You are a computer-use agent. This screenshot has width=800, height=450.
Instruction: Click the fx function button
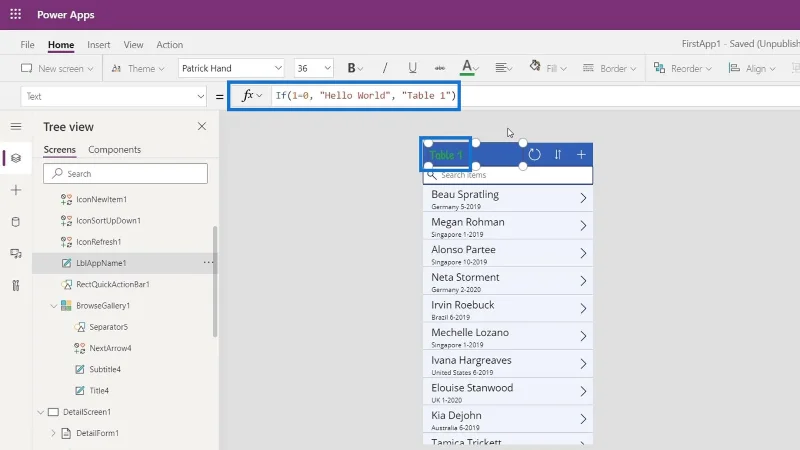[252, 96]
